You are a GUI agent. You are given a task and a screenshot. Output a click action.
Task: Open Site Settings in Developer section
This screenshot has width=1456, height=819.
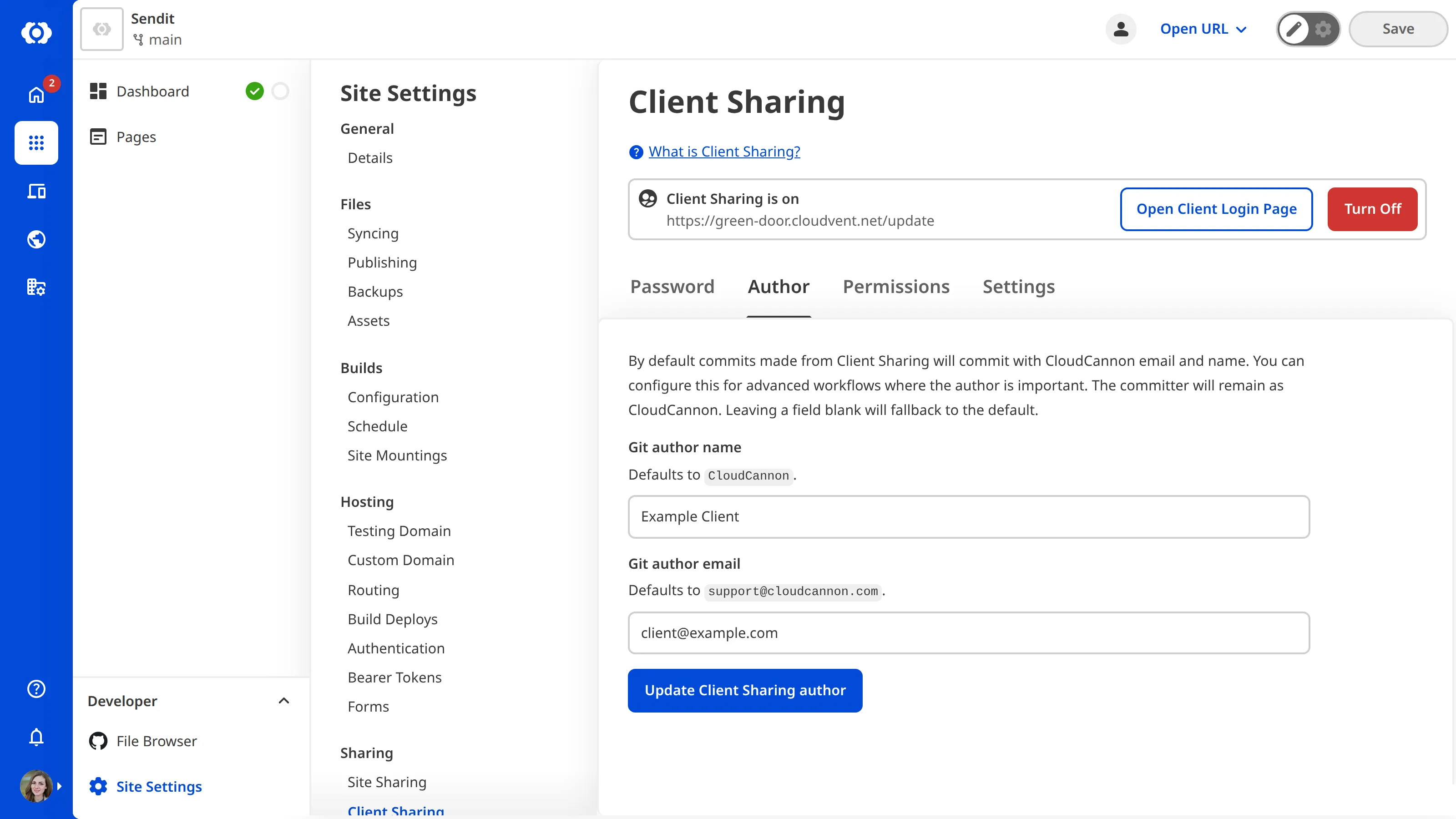(x=159, y=787)
